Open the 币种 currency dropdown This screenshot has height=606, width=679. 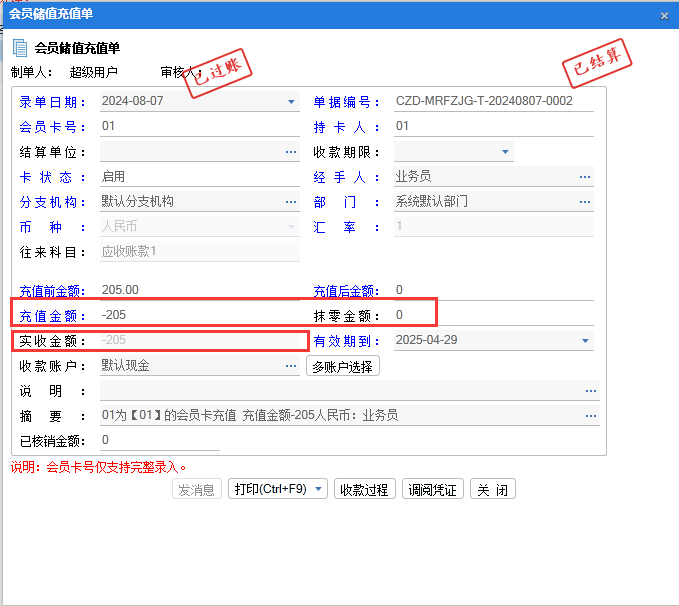(291, 227)
